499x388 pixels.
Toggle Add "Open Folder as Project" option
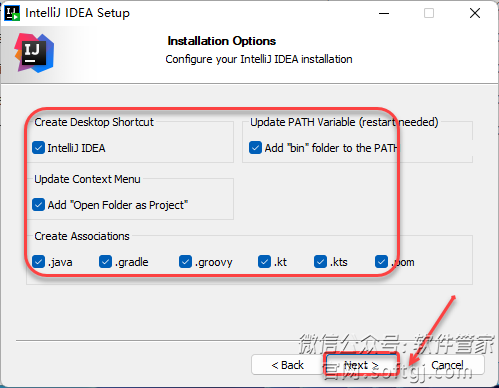tap(38, 205)
